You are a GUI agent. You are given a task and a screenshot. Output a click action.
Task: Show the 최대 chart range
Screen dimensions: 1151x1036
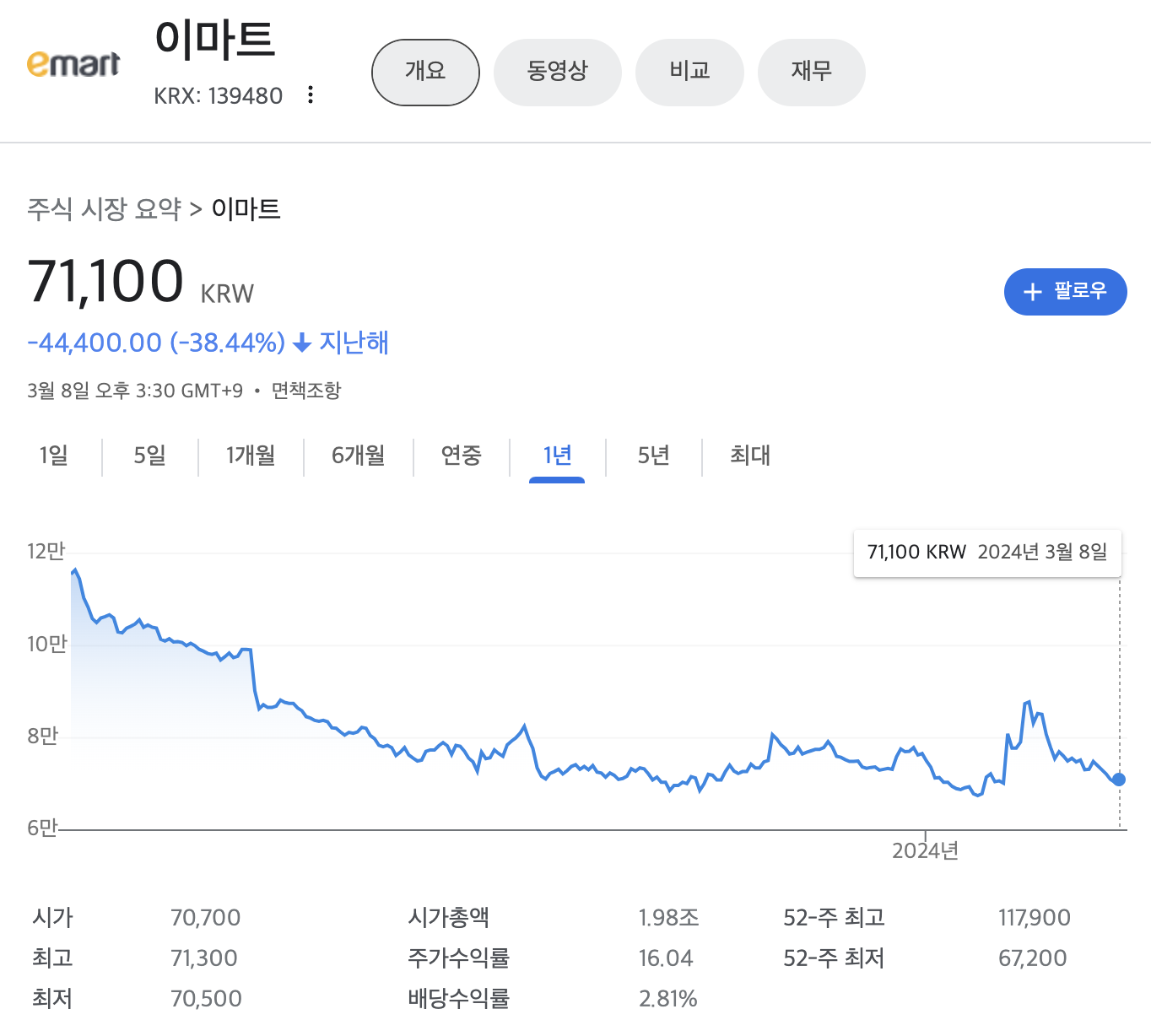pos(750,456)
